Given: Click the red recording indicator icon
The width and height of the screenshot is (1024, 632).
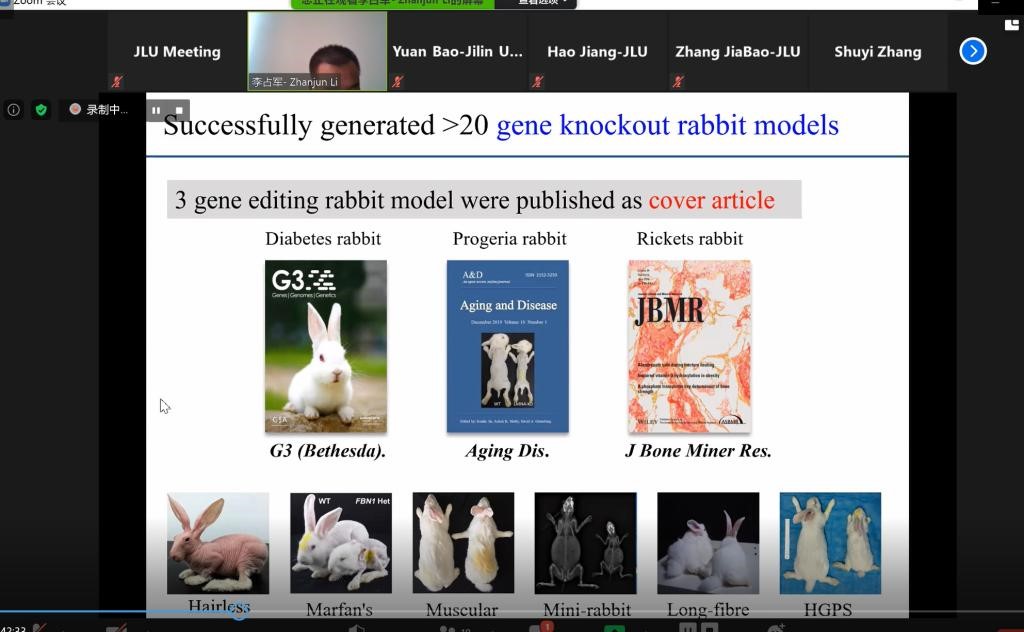Looking at the screenshot, I should [x=75, y=110].
